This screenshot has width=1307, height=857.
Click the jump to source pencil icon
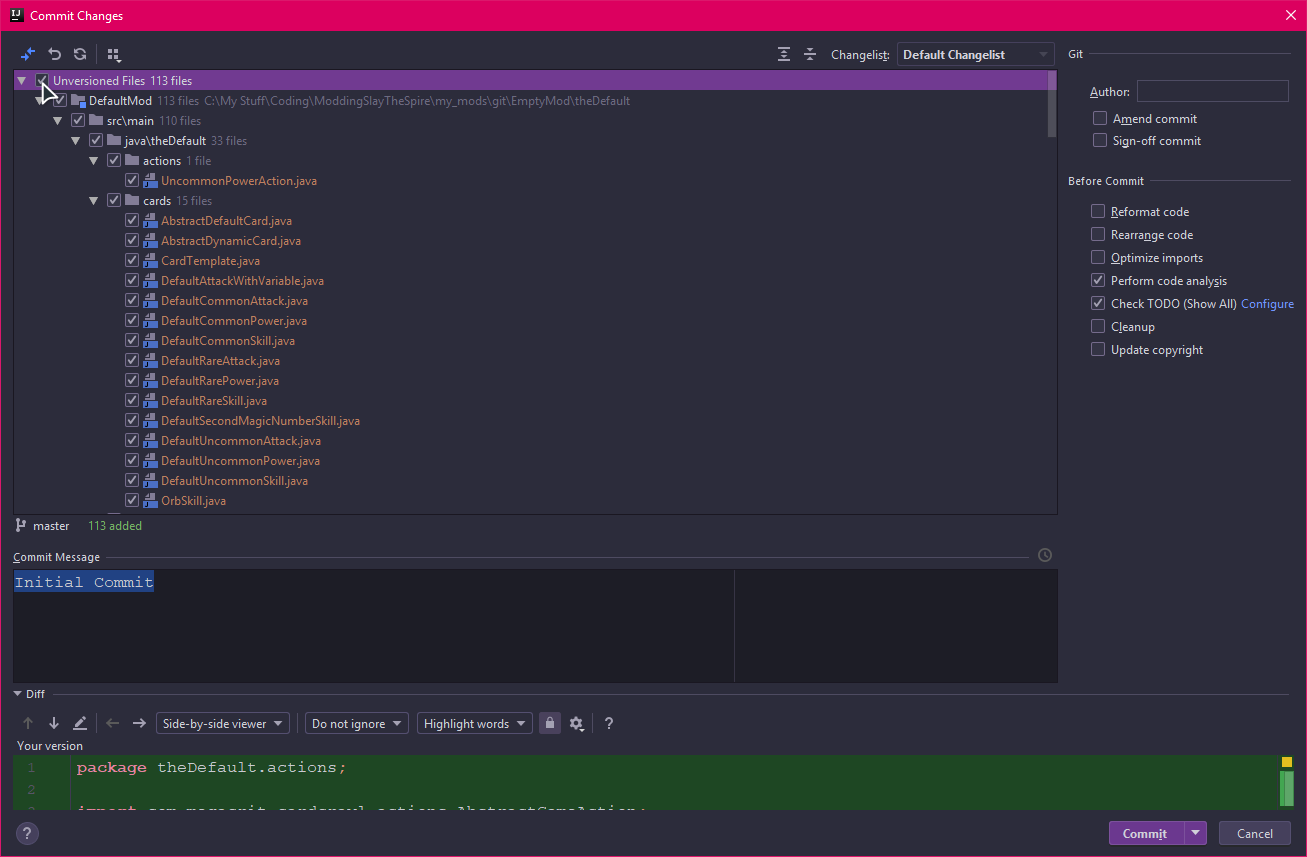pyautogui.click(x=80, y=723)
